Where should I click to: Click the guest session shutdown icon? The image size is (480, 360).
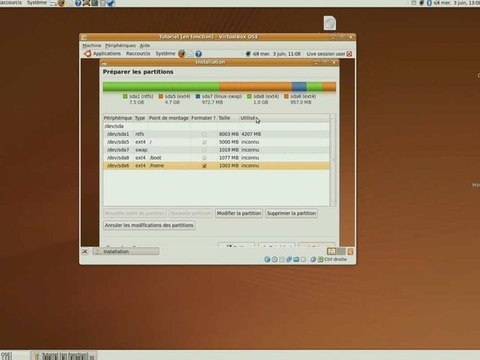[349, 54]
